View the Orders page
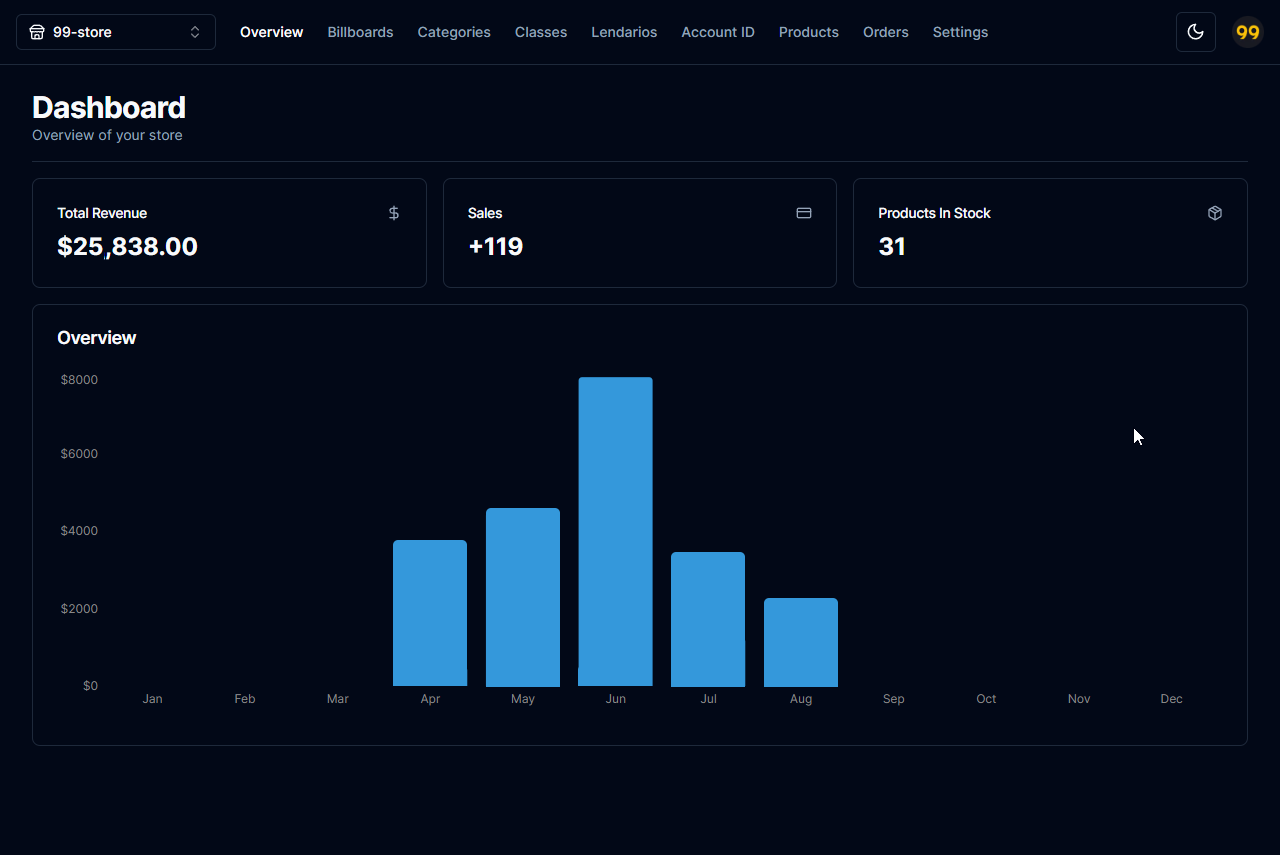 point(886,32)
